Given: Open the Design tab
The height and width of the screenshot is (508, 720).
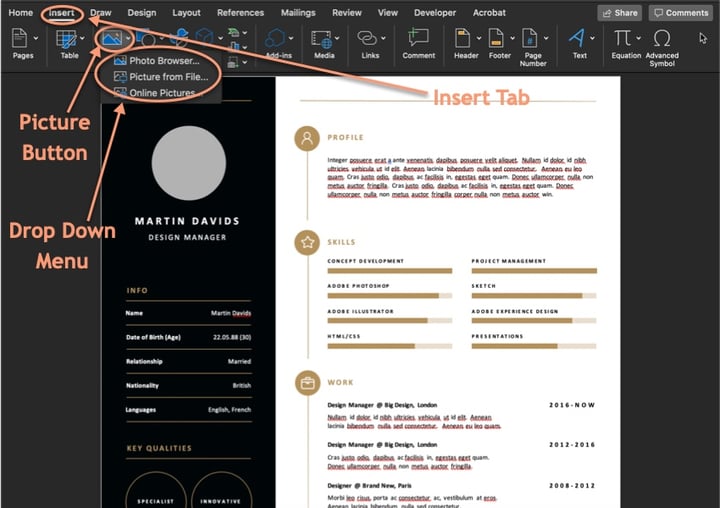Looking at the screenshot, I should (142, 13).
